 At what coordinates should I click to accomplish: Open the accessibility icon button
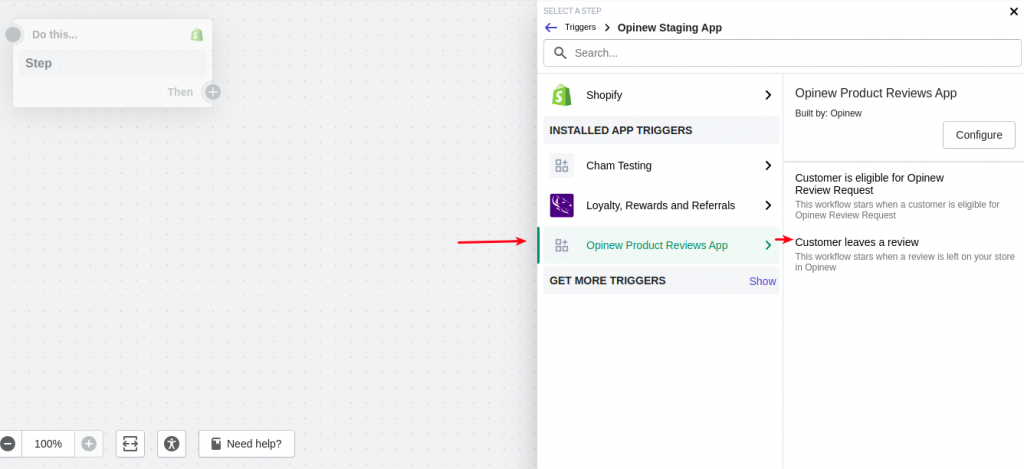click(172, 444)
